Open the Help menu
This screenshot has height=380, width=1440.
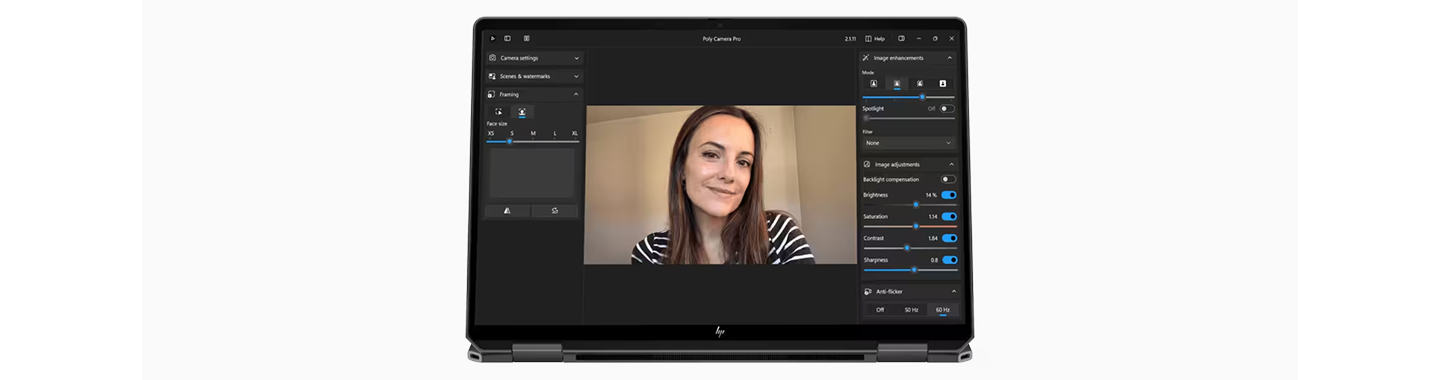point(875,38)
